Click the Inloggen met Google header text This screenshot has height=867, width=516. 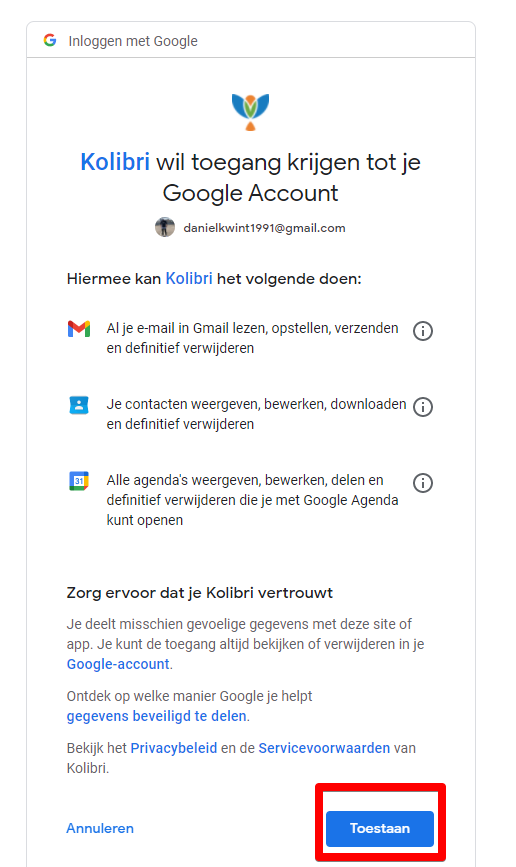pos(133,41)
